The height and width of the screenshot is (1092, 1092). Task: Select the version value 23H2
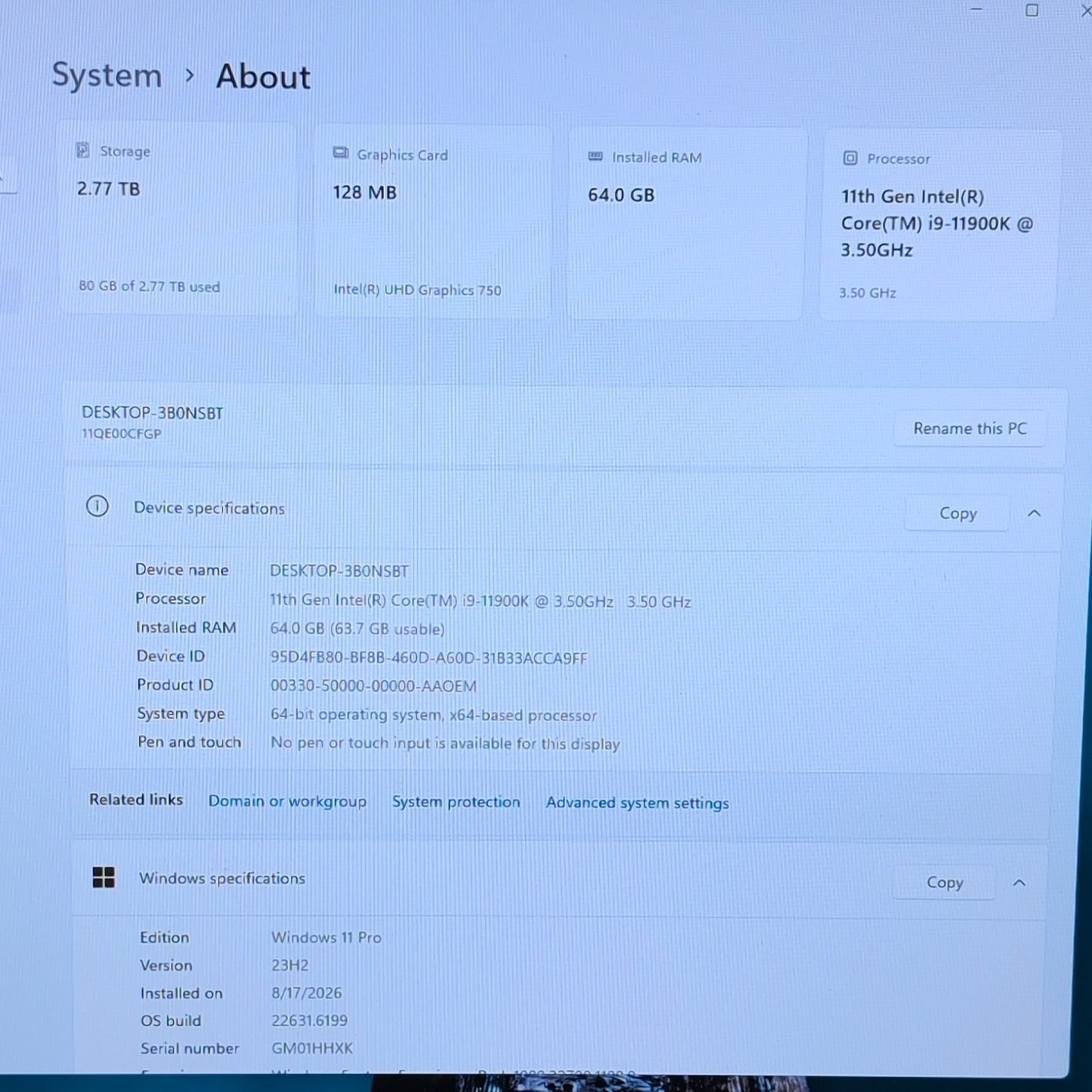(290, 965)
